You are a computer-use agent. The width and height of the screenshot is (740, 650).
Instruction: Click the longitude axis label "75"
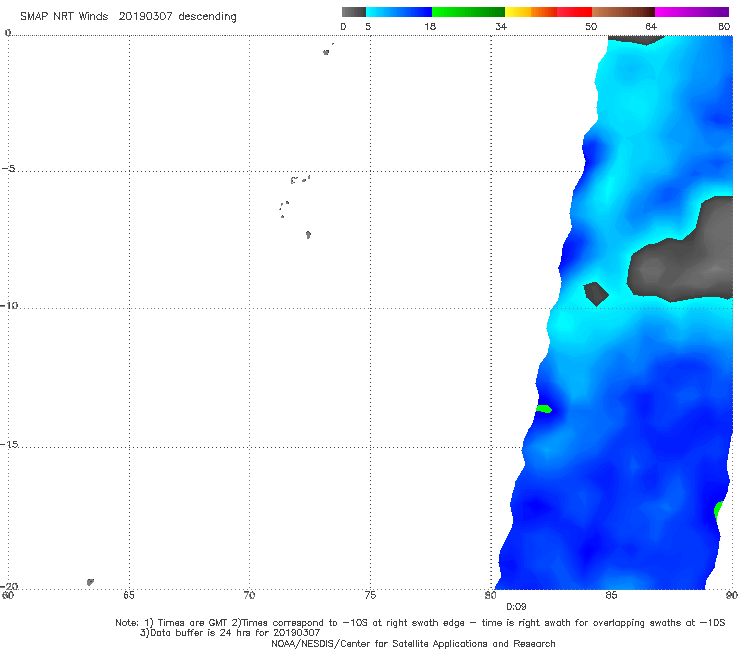(x=370, y=595)
